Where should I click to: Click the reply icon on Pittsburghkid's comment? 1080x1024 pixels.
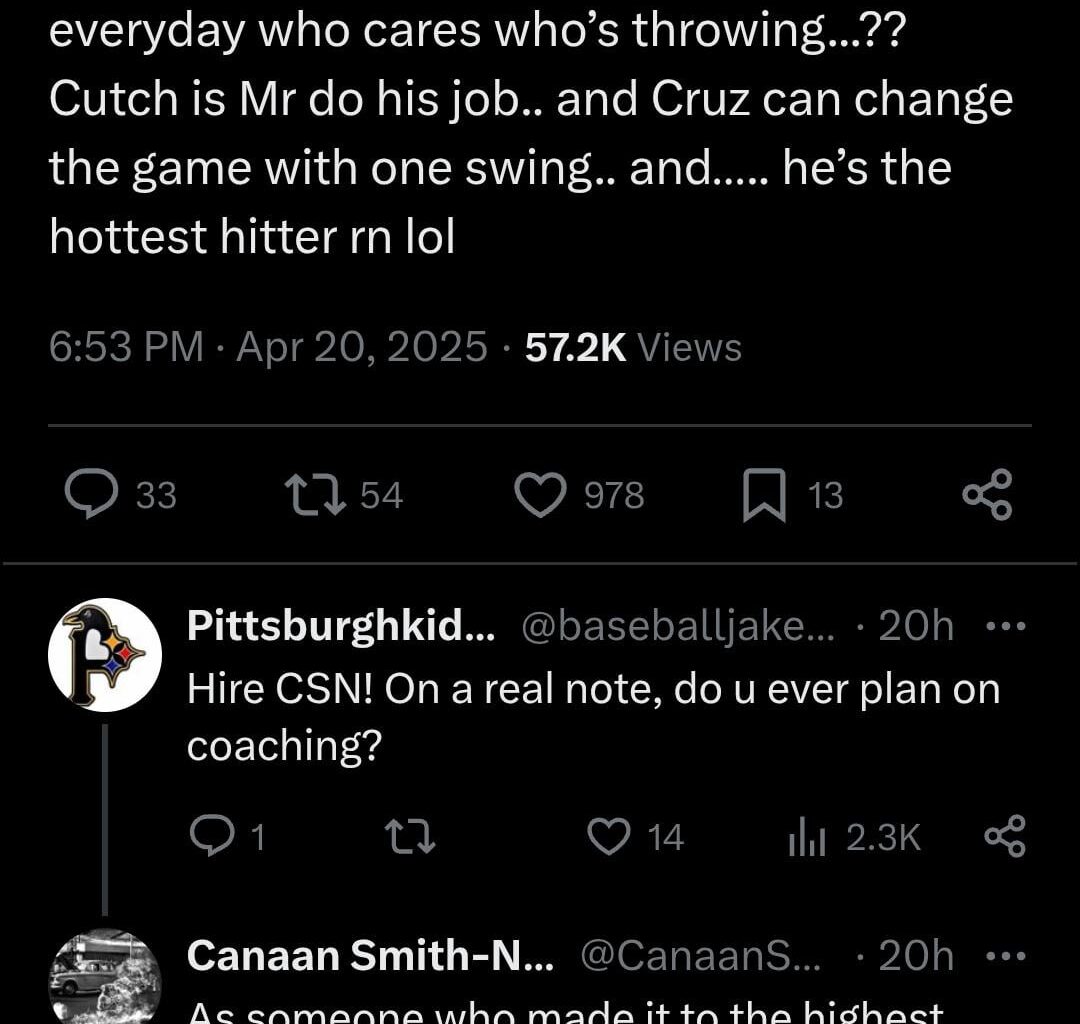point(213,838)
